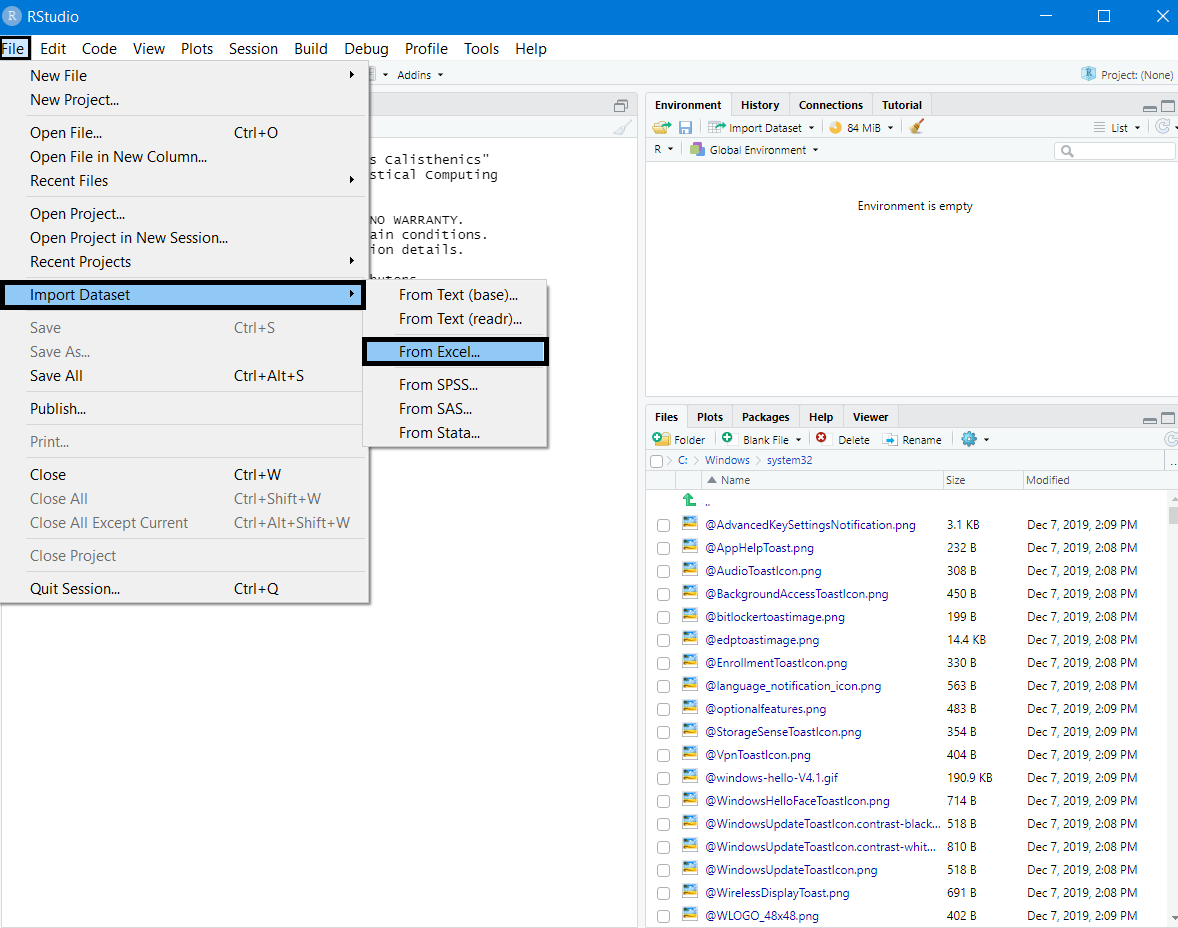This screenshot has width=1178, height=928.
Task: Navigate to Windows in the file path breadcrumb
Action: click(x=727, y=460)
